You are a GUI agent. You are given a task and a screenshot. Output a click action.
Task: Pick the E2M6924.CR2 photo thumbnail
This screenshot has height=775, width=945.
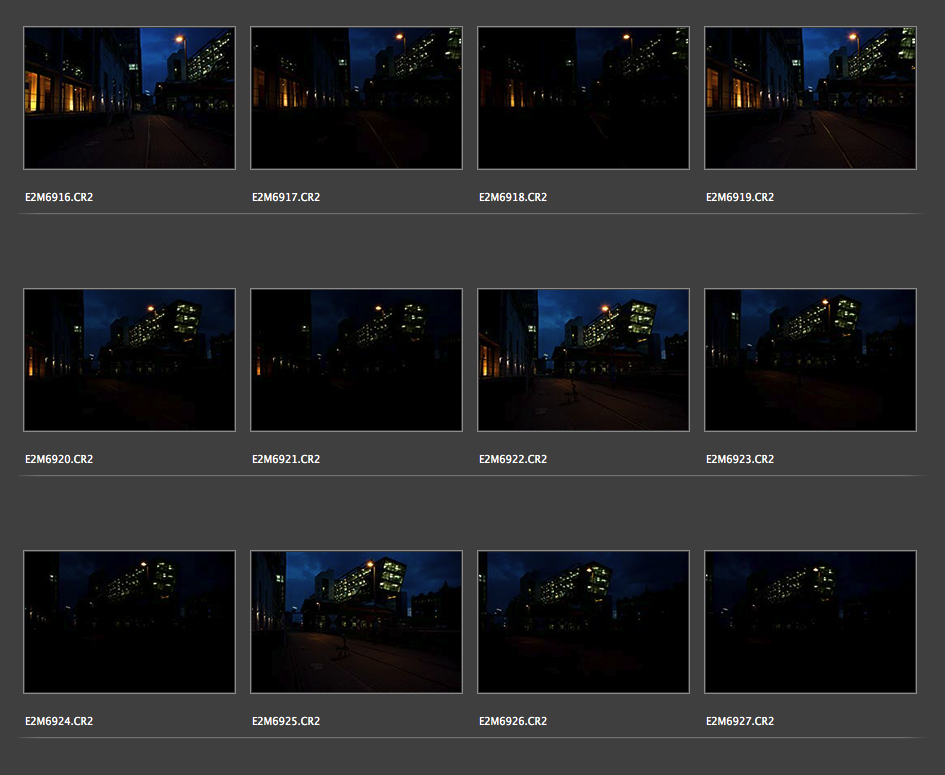coord(129,622)
